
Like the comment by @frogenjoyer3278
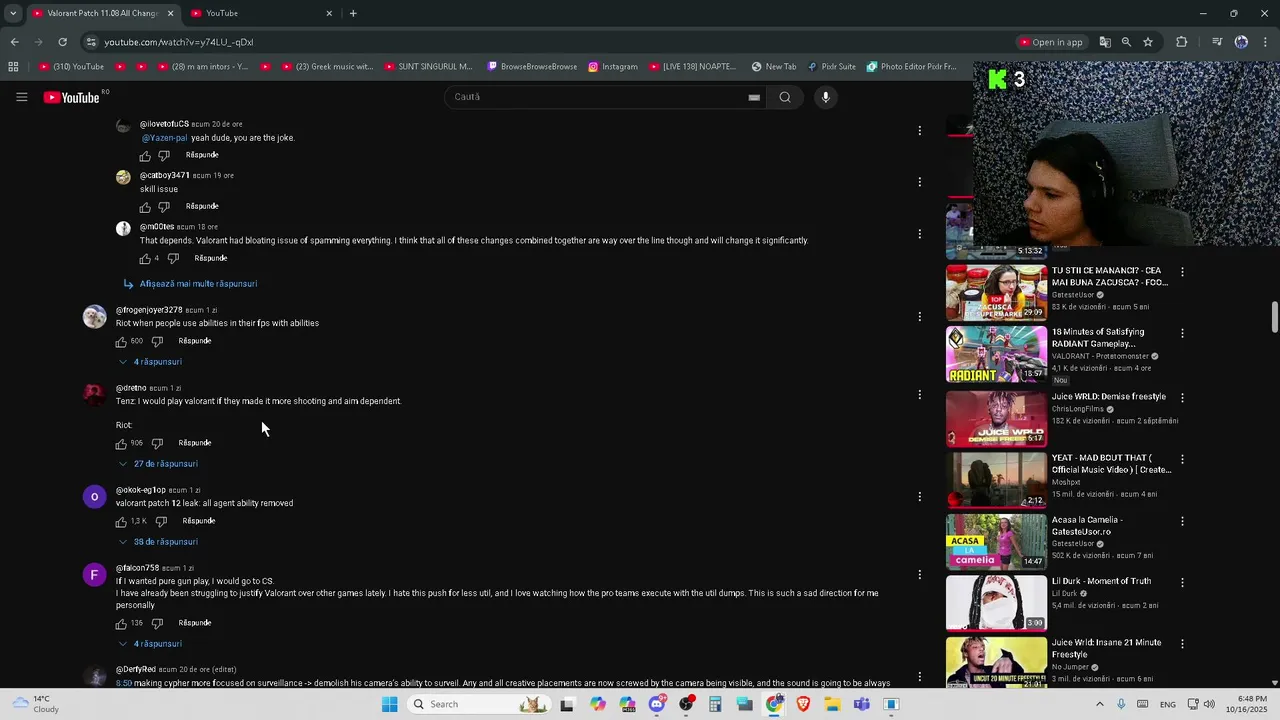[x=121, y=341]
